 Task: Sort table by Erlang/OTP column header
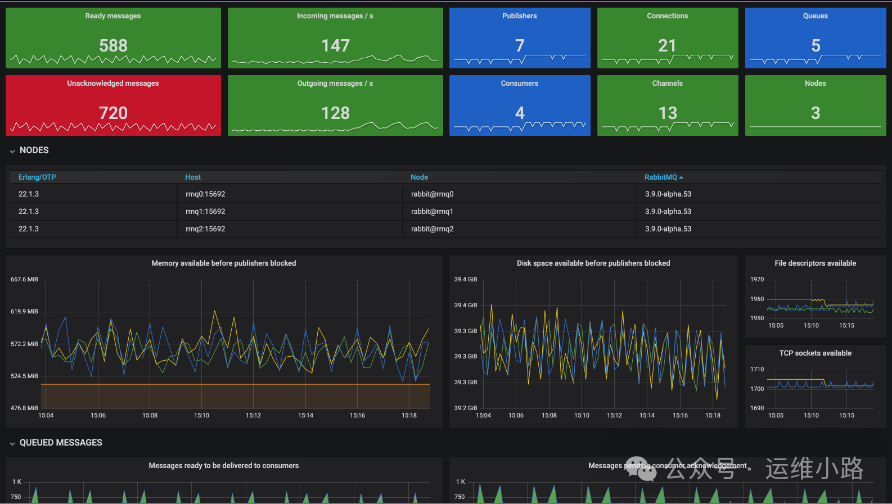[37, 177]
